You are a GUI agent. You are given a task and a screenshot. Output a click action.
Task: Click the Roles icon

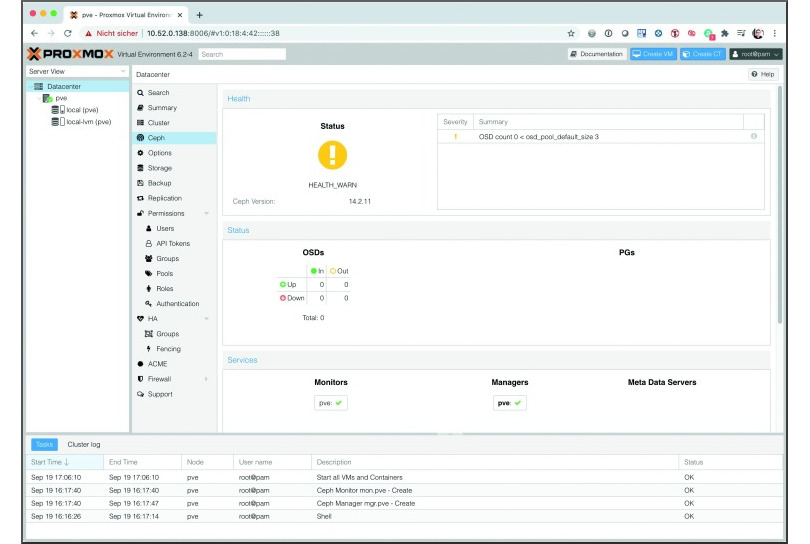[149, 288]
